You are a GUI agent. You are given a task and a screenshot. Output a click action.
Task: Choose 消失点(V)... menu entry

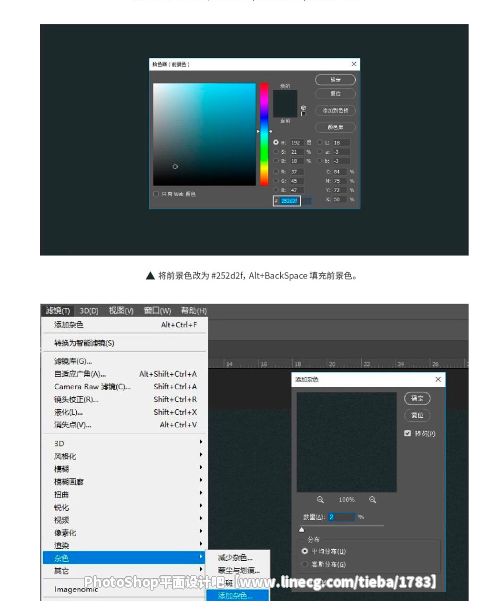(x=125, y=425)
